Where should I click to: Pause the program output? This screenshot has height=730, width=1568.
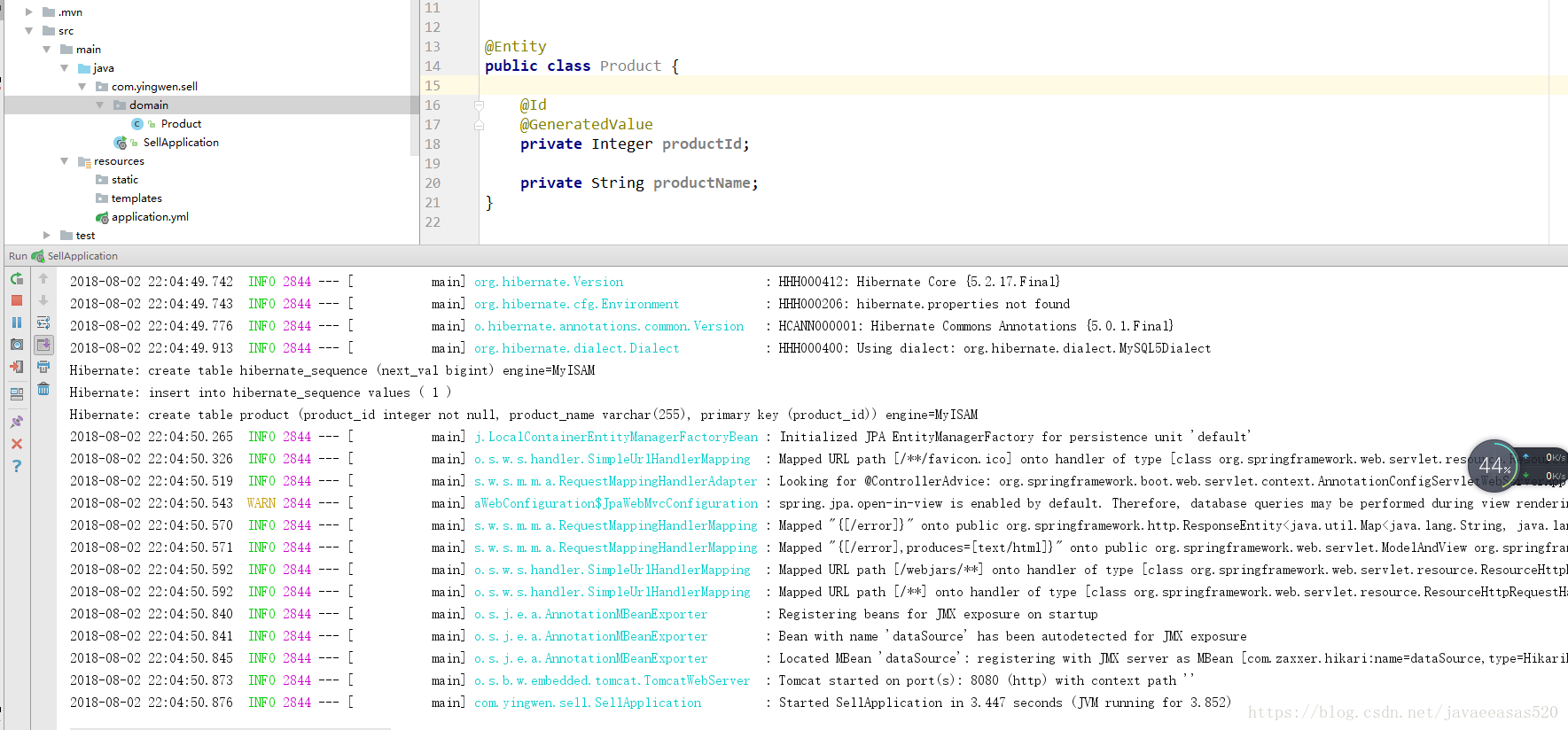[x=17, y=322]
